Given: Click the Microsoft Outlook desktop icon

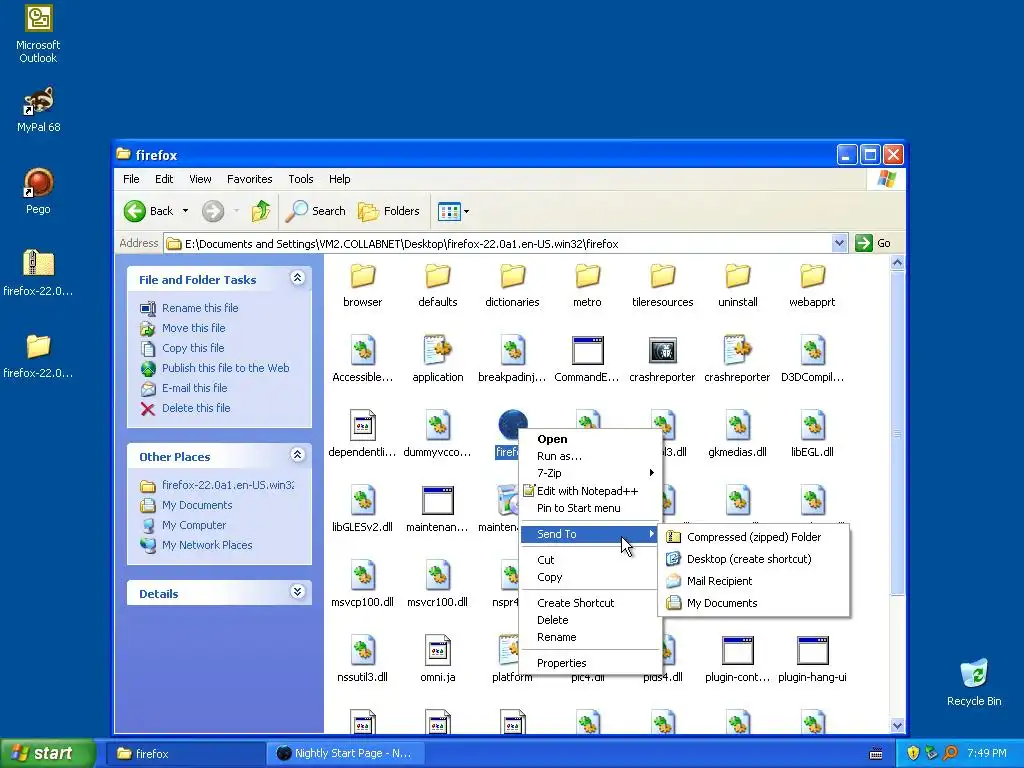Looking at the screenshot, I should (38, 34).
